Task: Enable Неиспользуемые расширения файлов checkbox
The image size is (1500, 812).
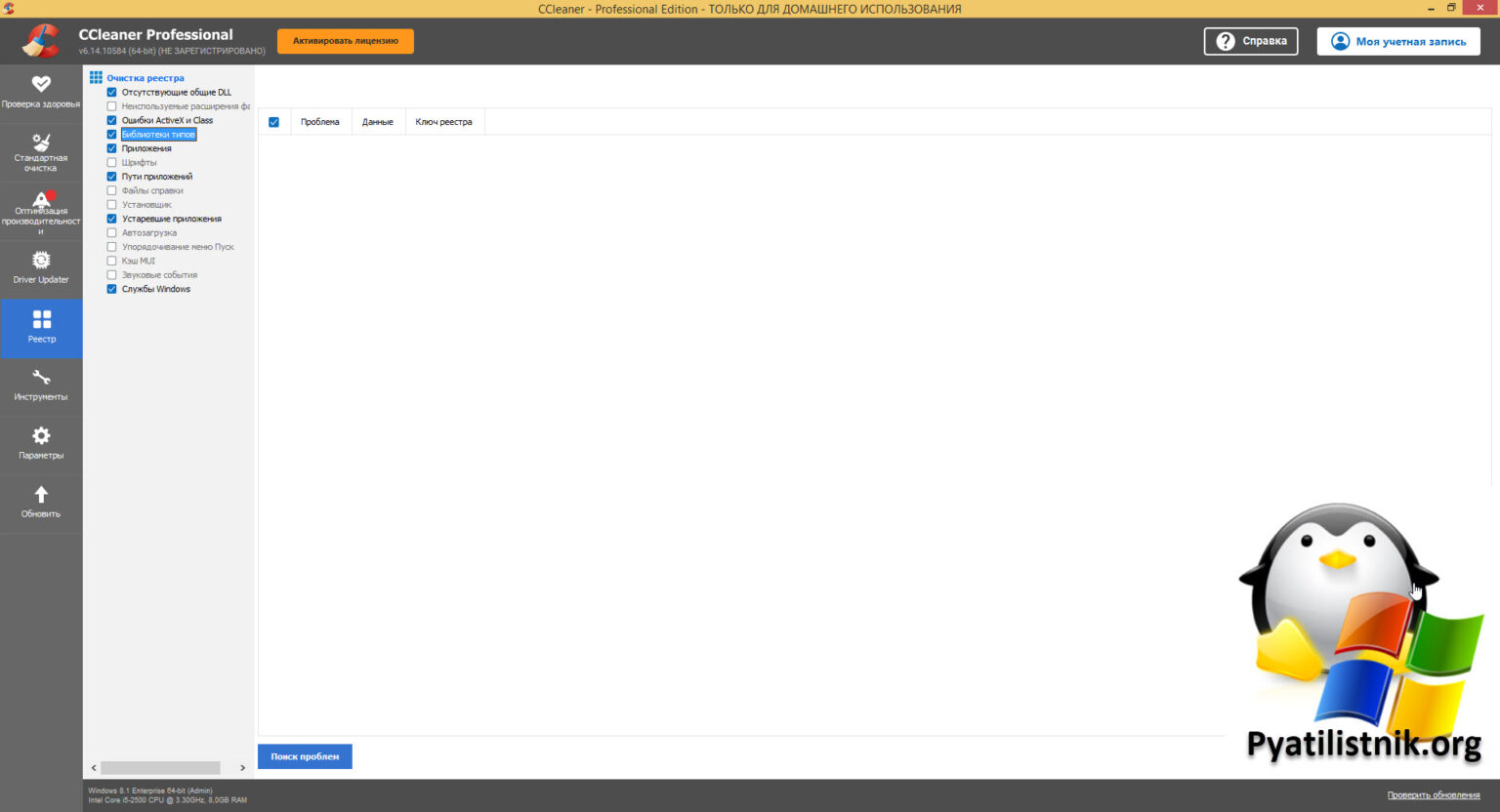Action: 111,106
